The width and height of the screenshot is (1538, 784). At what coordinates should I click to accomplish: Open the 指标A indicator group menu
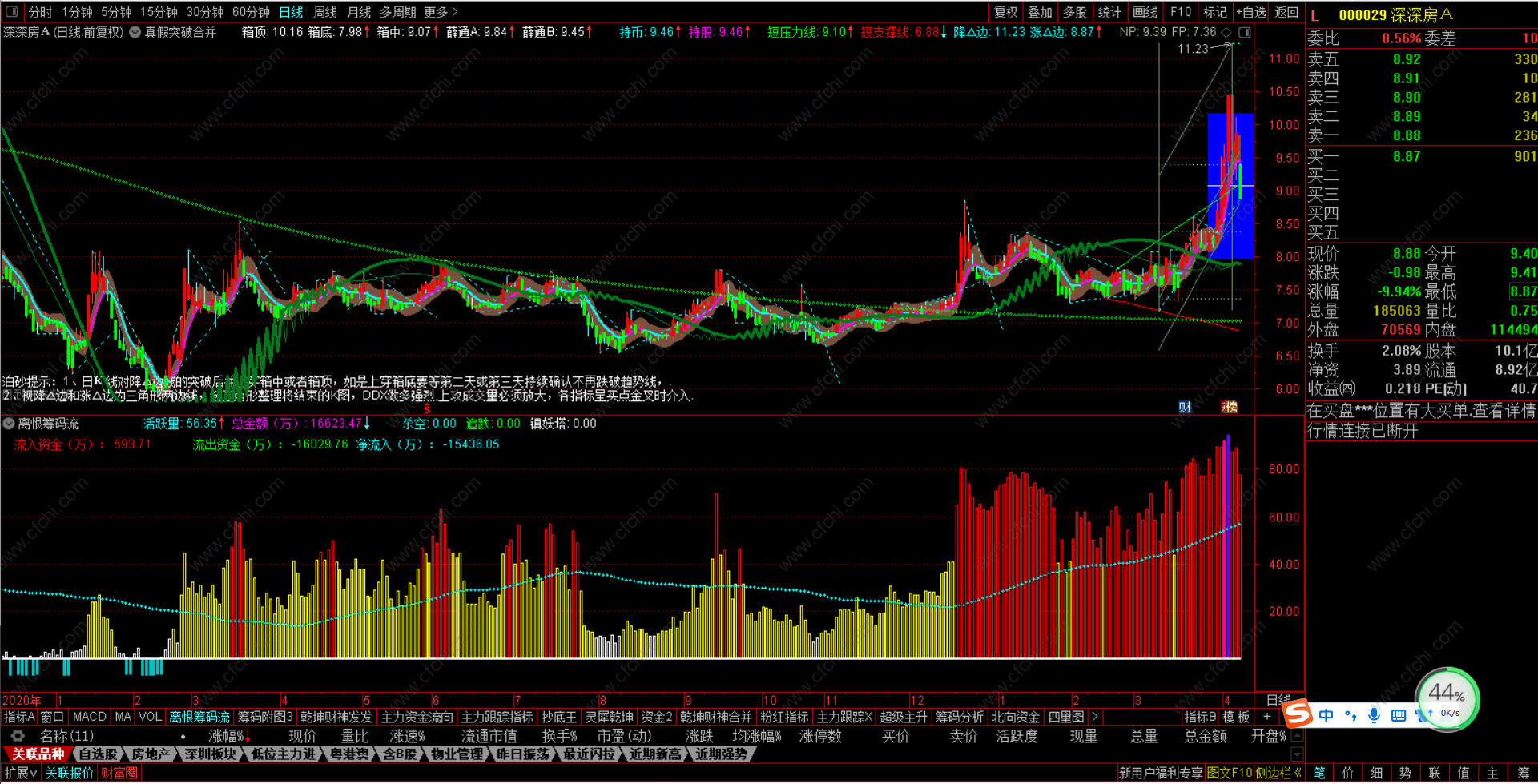(x=19, y=717)
